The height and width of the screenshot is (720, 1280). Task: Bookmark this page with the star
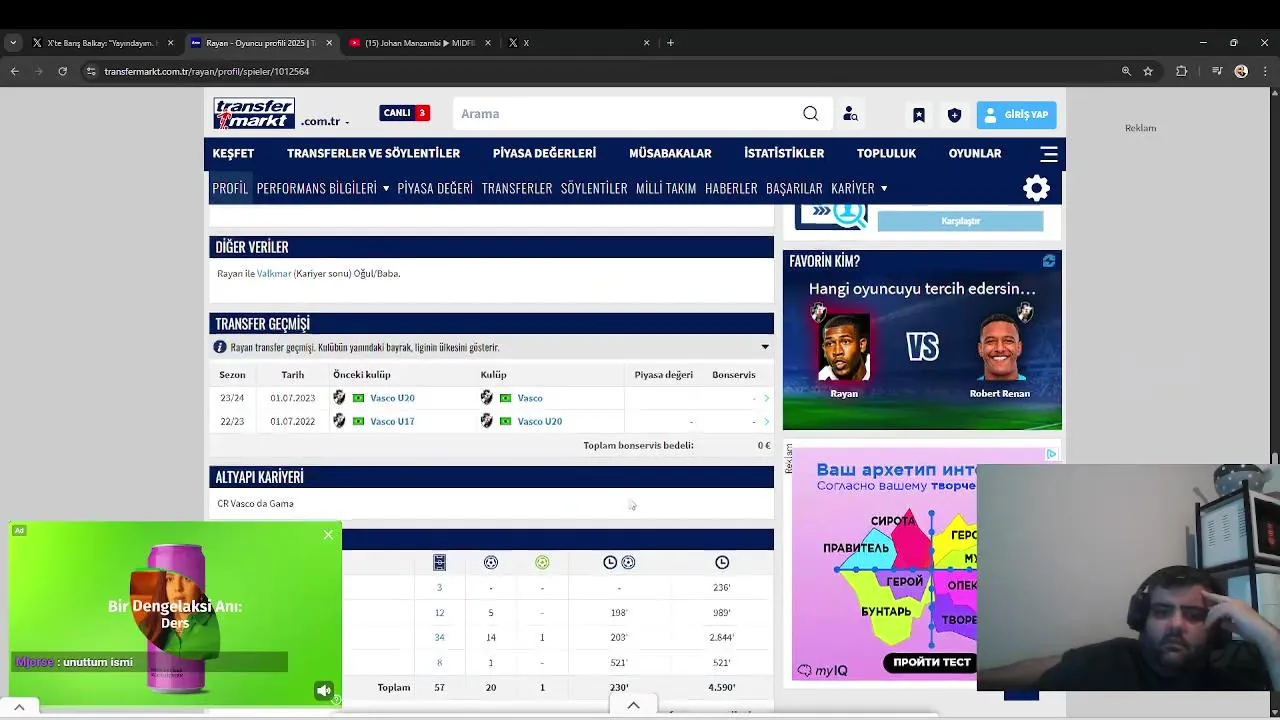point(1148,71)
